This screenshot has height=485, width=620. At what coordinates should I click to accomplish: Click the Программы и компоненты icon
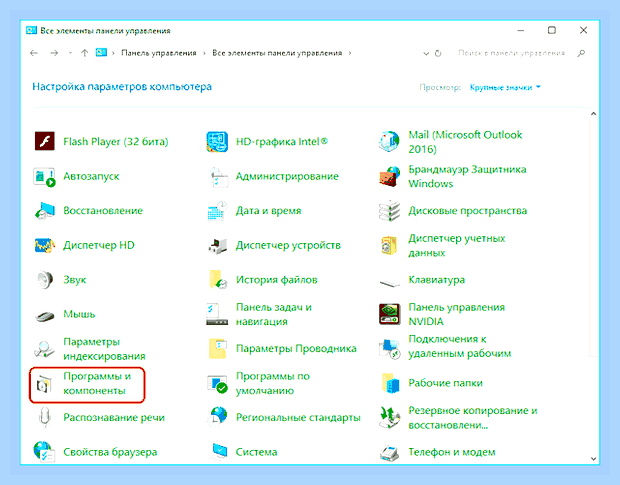[x=45, y=383]
